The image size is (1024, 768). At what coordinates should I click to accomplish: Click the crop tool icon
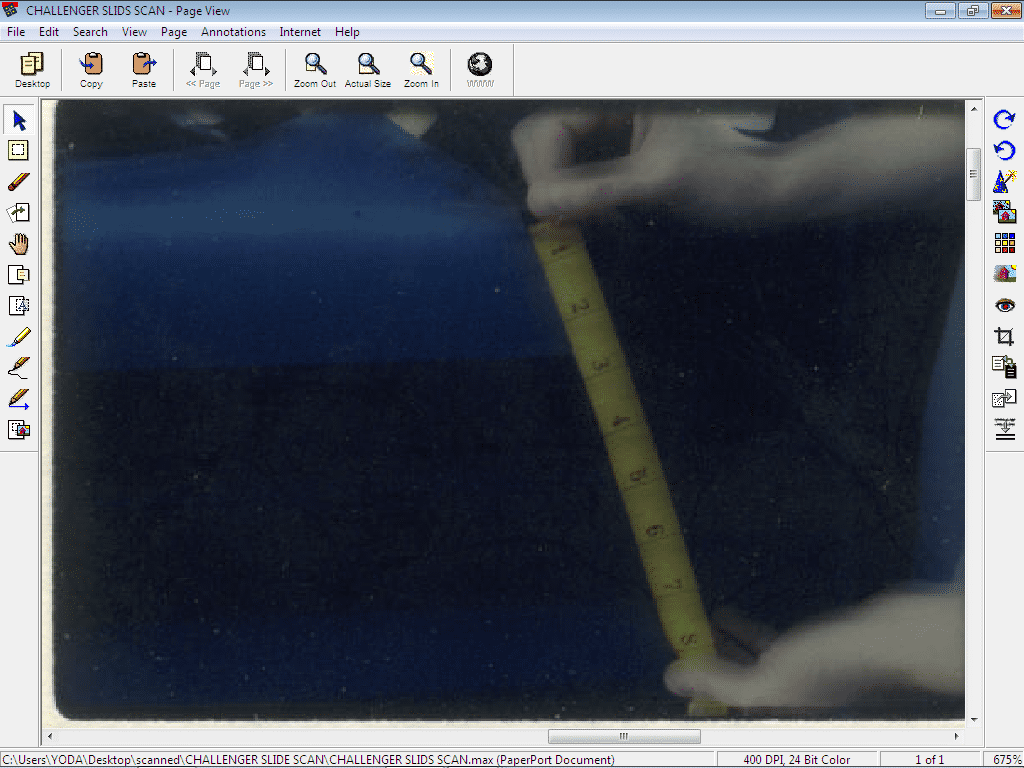pyautogui.click(x=1004, y=337)
